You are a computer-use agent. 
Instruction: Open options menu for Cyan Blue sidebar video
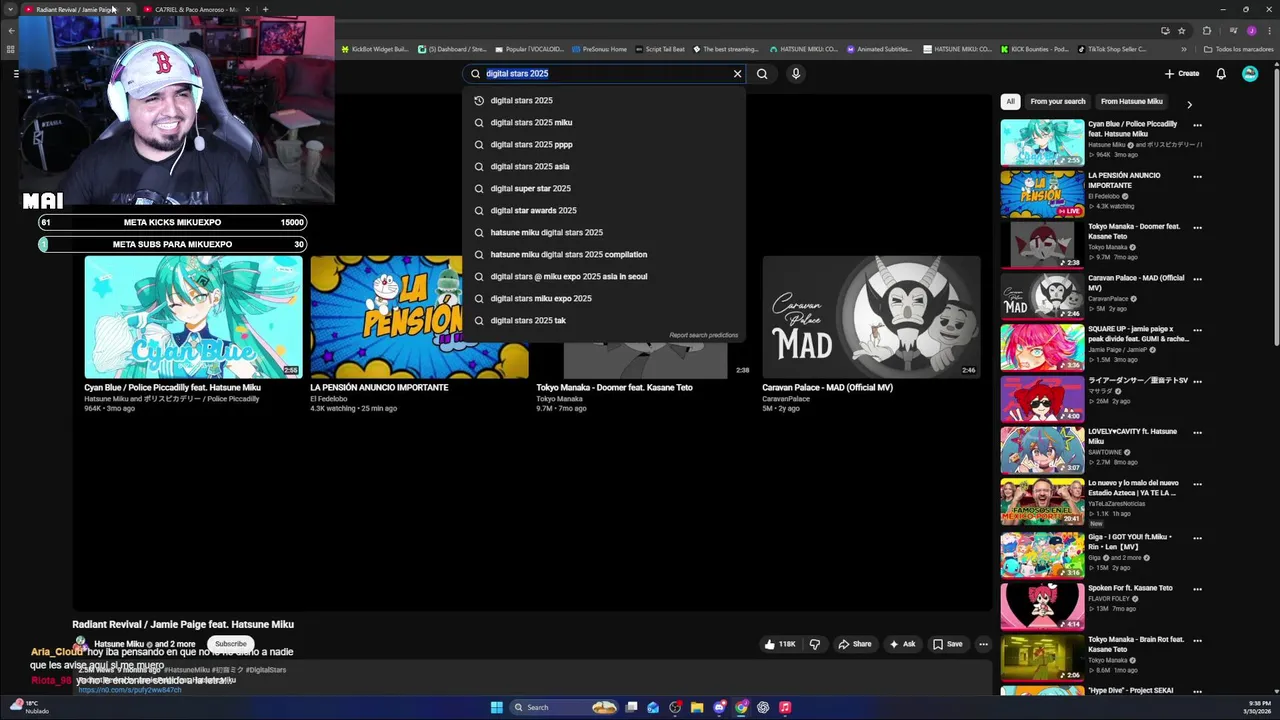[x=1197, y=125]
